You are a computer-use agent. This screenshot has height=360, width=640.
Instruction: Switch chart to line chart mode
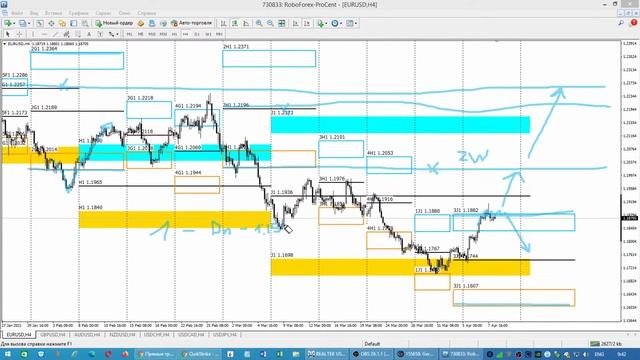(246, 23)
